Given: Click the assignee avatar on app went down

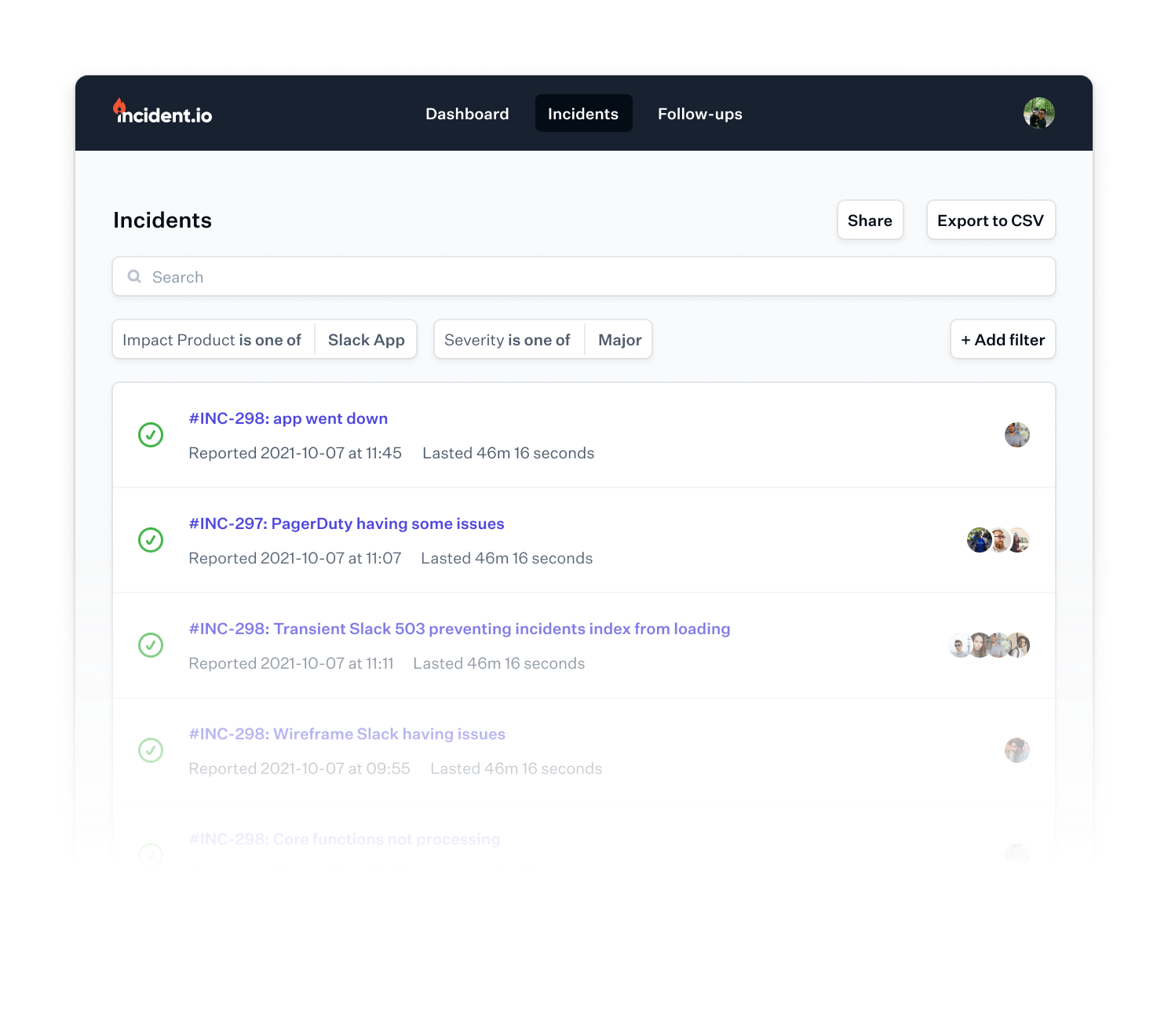Looking at the screenshot, I should [x=1017, y=435].
